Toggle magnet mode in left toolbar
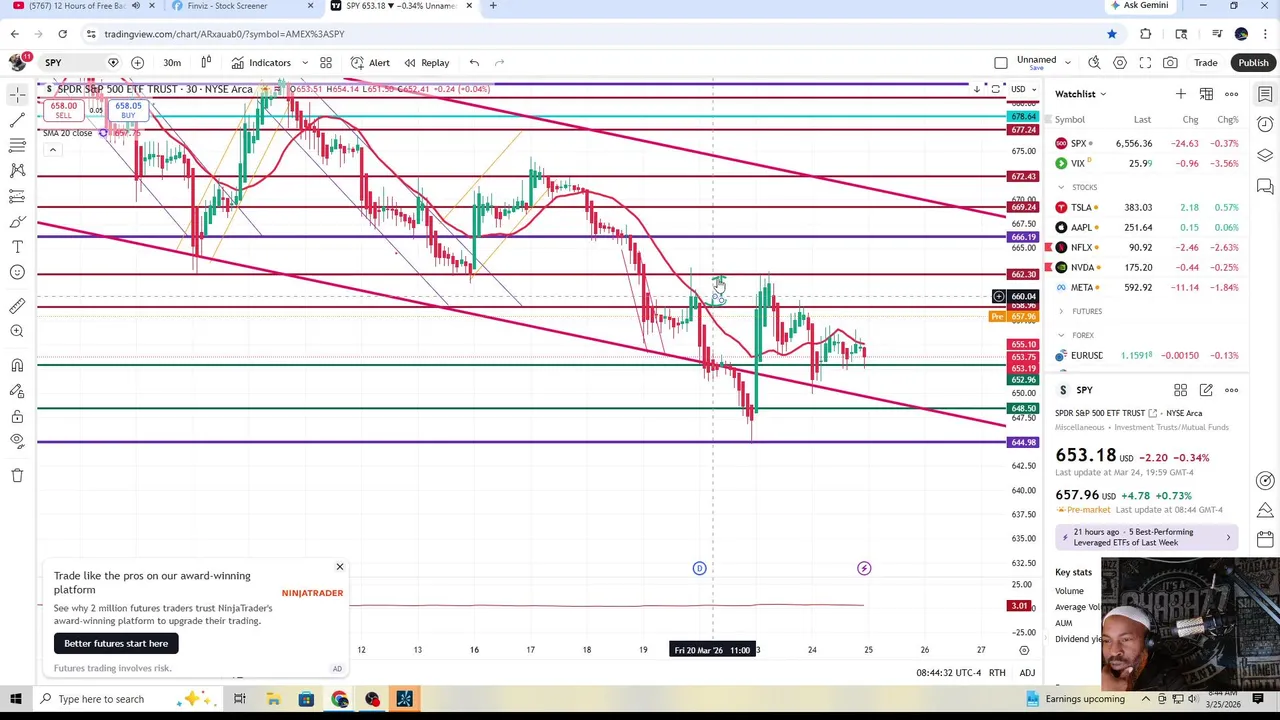The height and width of the screenshot is (720, 1280). point(17,365)
